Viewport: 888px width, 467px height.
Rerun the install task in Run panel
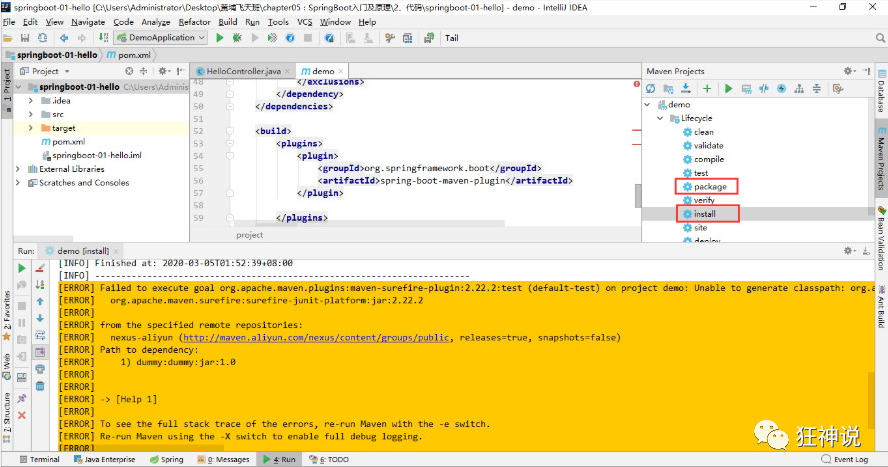[x=22, y=268]
